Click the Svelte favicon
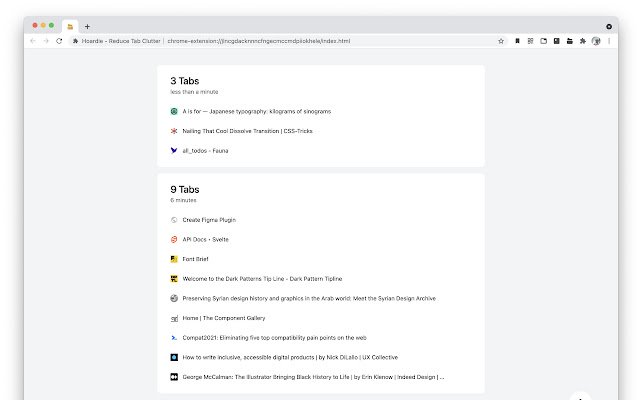This screenshot has height=400, width=640. point(174,240)
